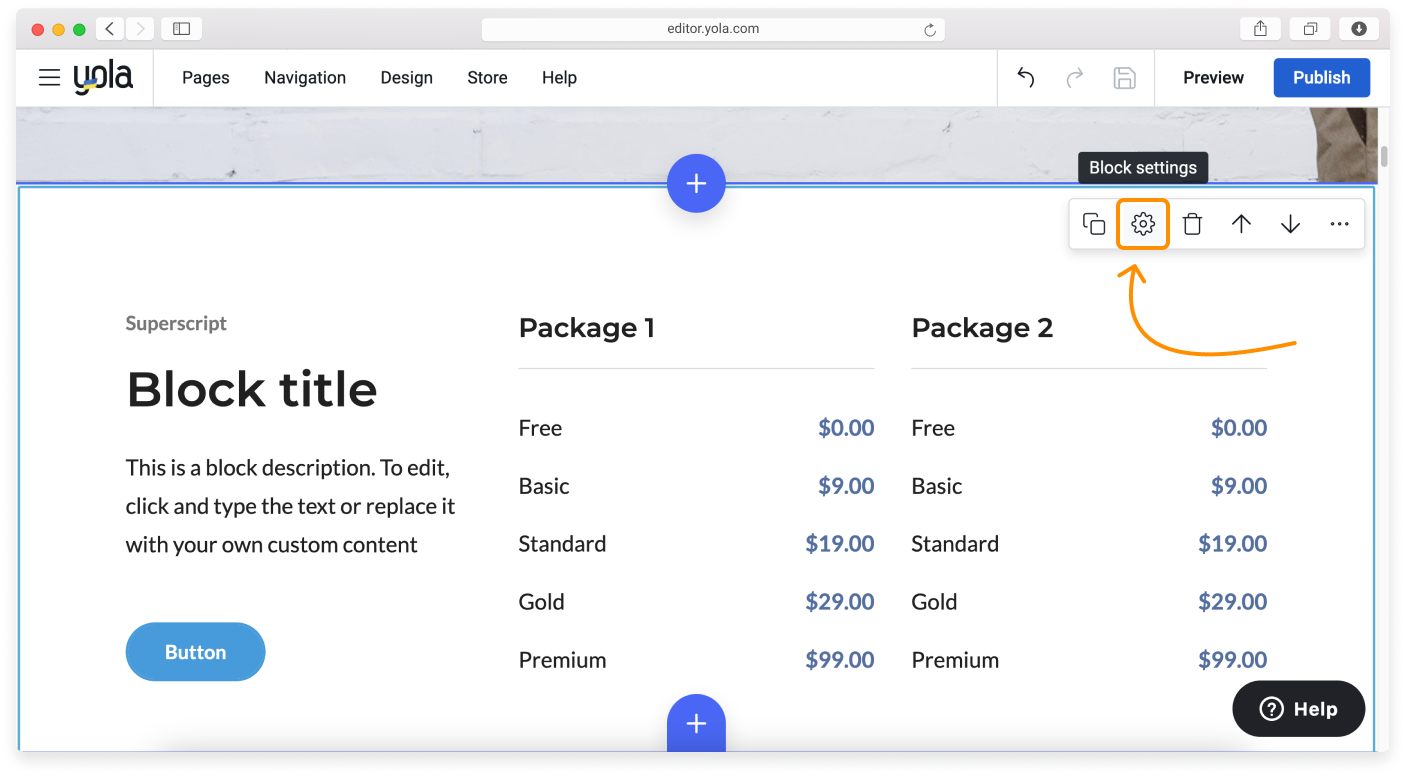1406x776 pixels.
Task: Save the site with the floppy disk icon
Action: tap(1125, 77)
